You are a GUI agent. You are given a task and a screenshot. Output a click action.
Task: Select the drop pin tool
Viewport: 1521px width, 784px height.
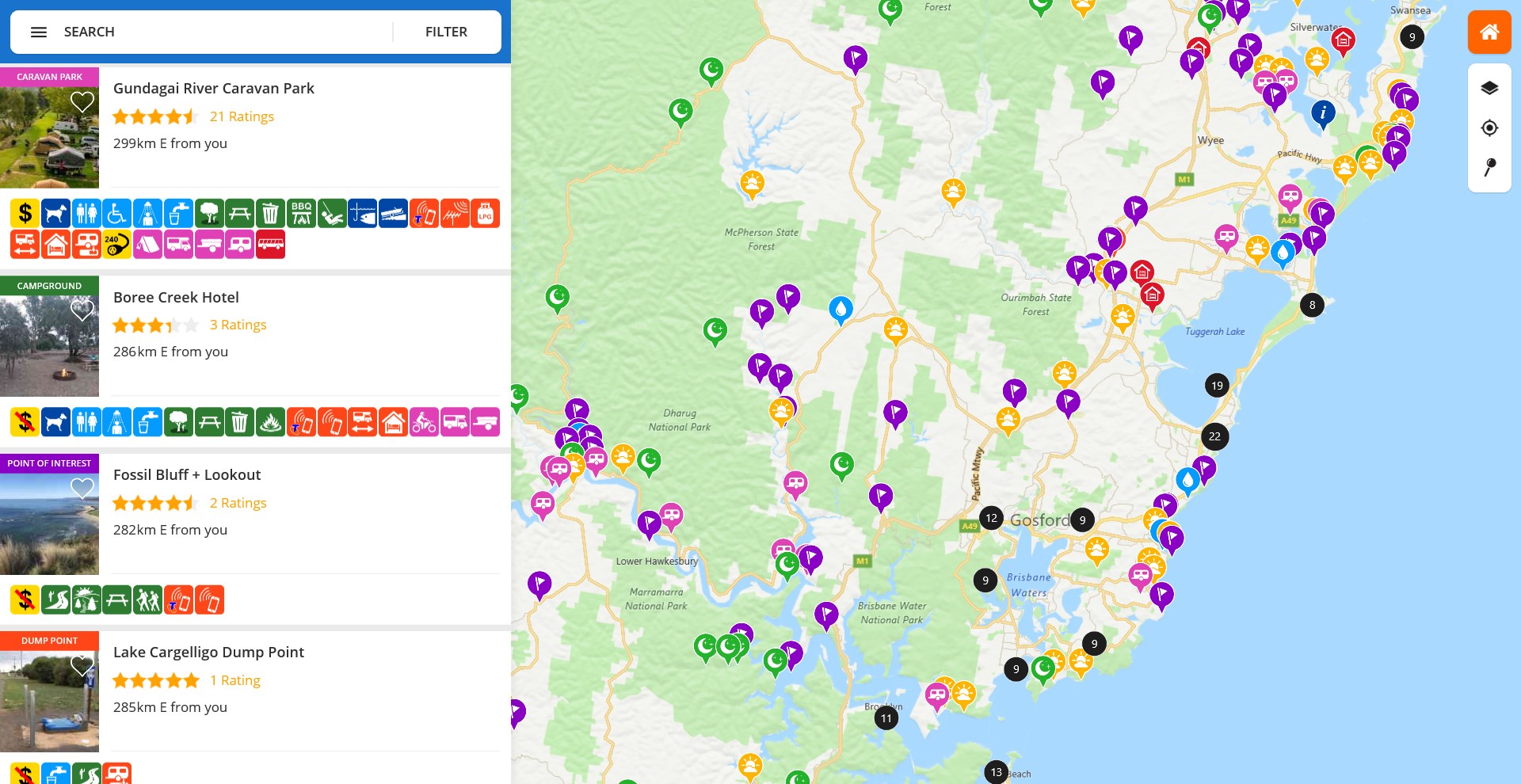point(1489,167)
